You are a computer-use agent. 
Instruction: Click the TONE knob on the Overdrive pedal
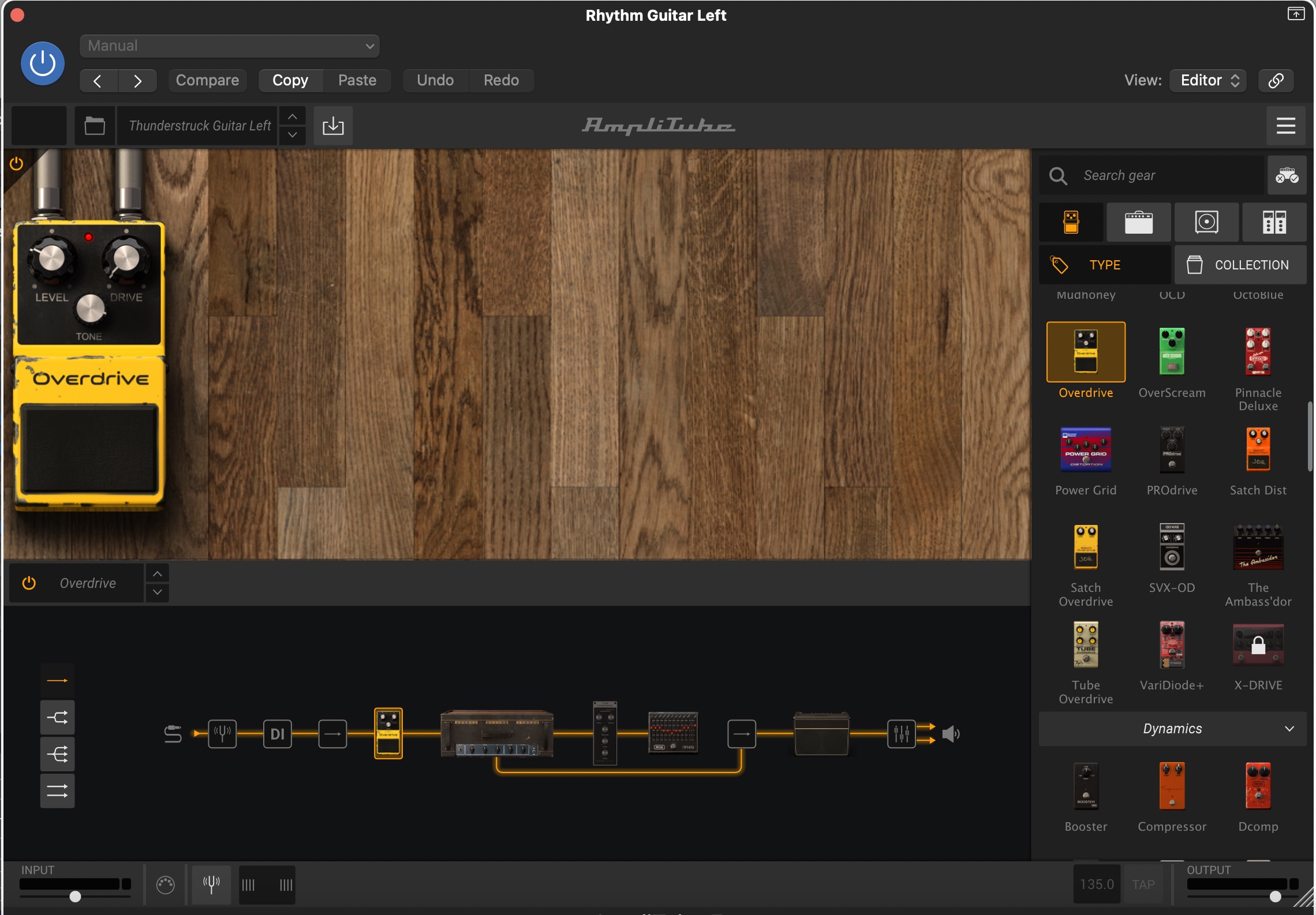(90, 308)
